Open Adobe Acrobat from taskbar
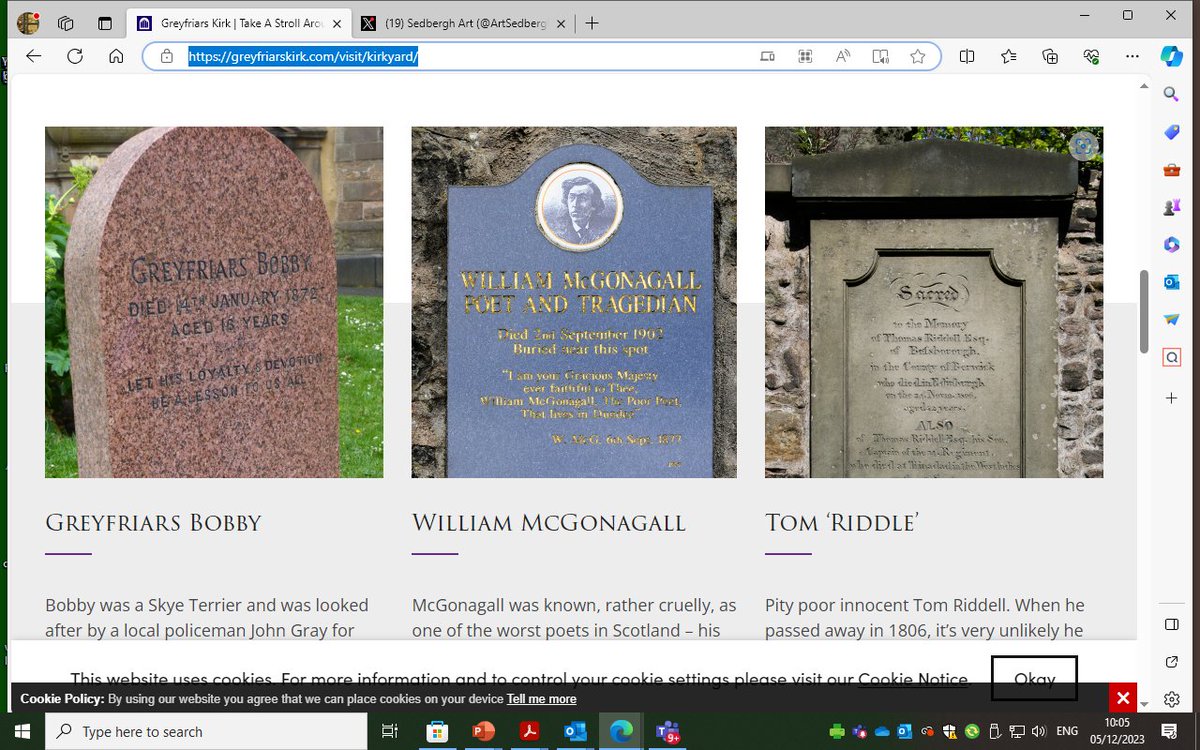Image resolution: width=1200 pixels, height=750 pixels. click(529, 731)
